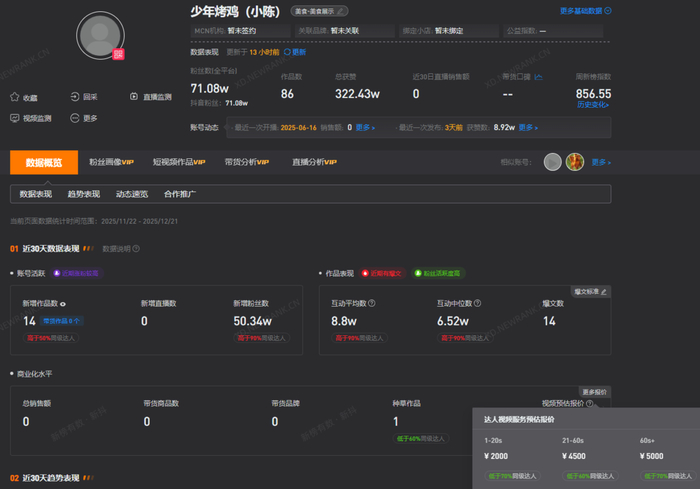Click the 更新 refresh data link
700x489 pixels.
click(x=295, y=52)
